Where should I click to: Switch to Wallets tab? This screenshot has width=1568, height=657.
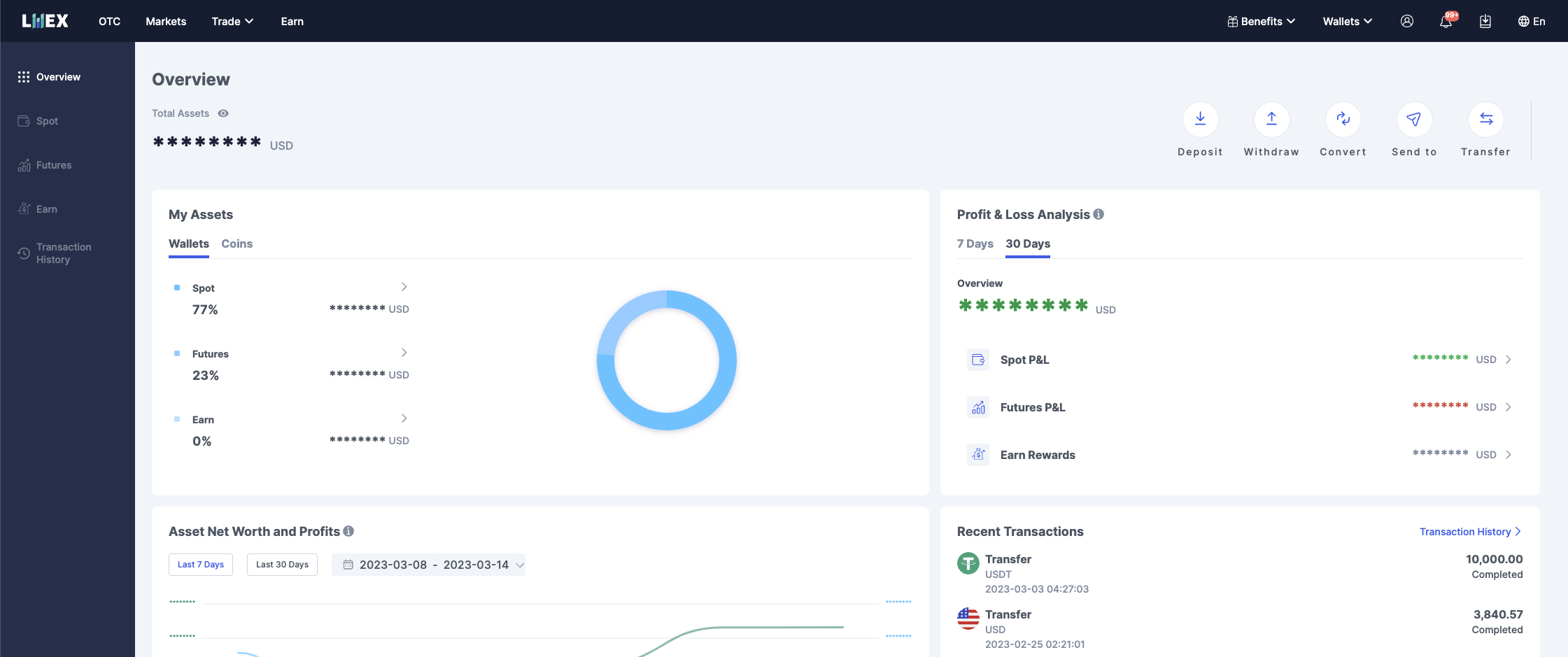pyautogui.click(x=189, y=243)
